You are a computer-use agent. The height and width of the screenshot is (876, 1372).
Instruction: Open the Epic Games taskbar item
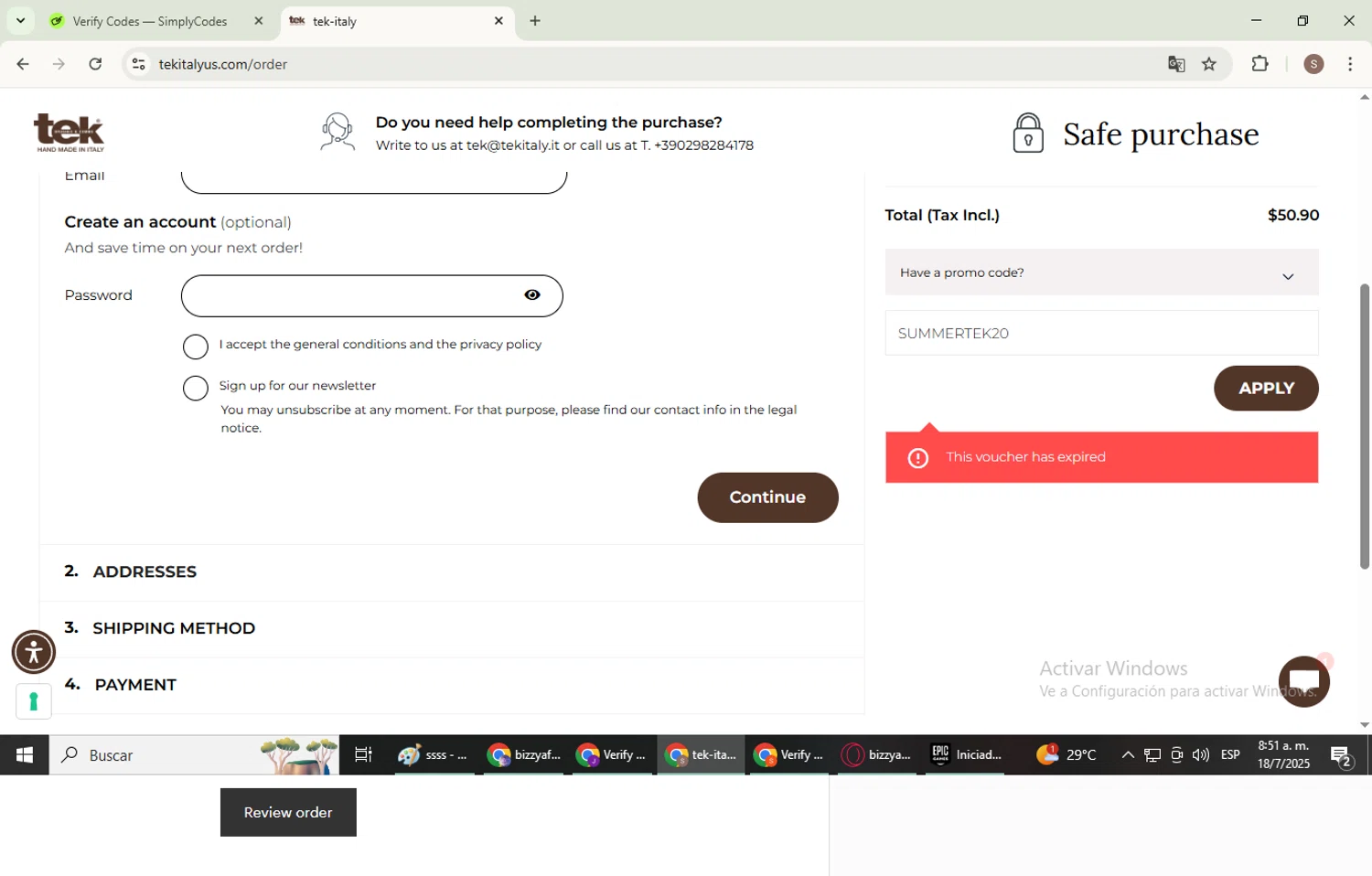click(966, 754)
